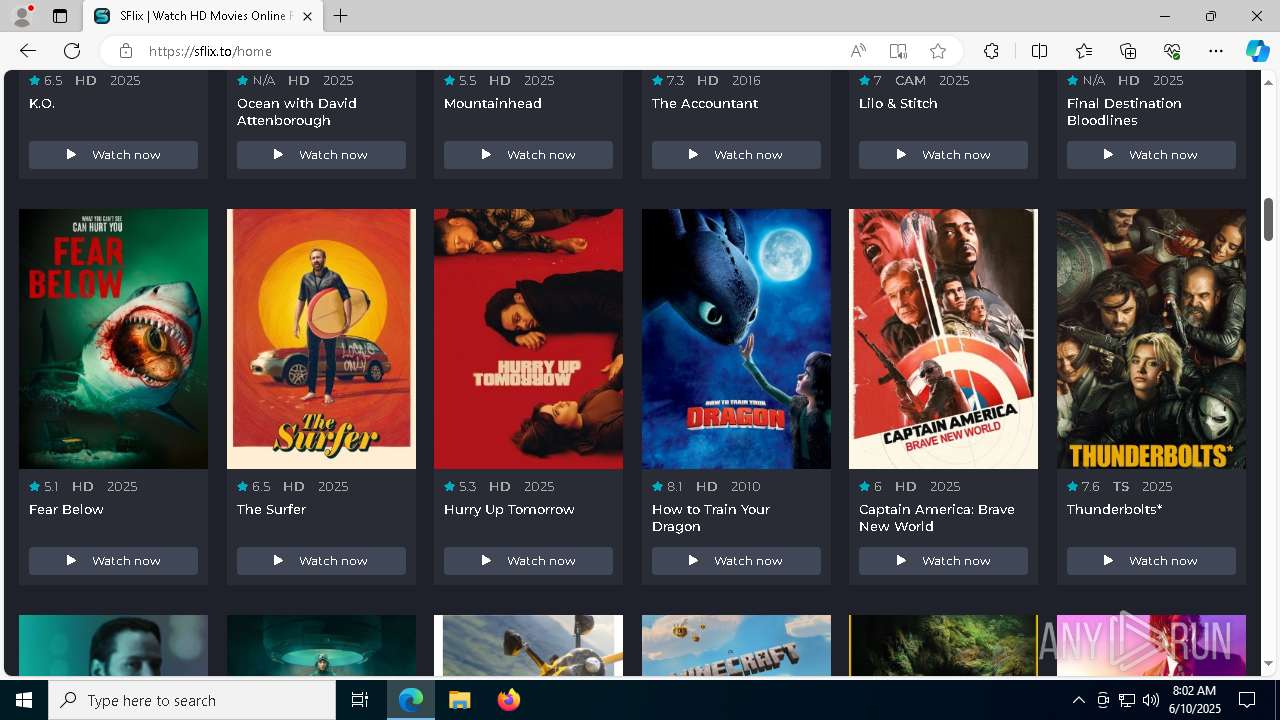Open the Collections icon
Viewport: 1280px width, 720px height.
[x=1128, y=51]
